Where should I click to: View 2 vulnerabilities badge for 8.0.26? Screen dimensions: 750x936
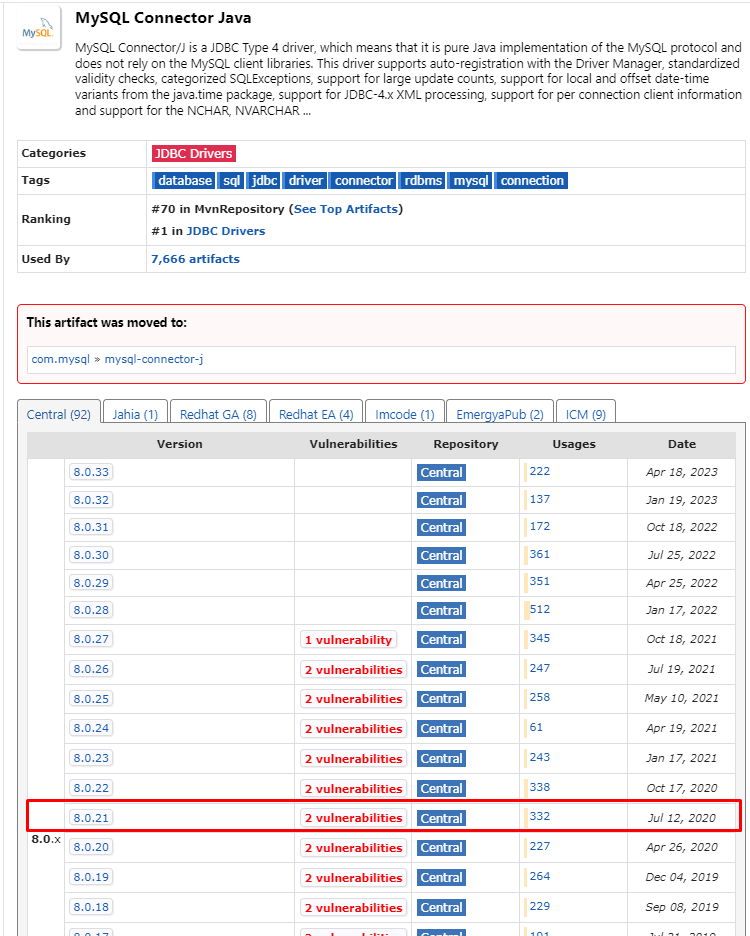click(354, 669)
